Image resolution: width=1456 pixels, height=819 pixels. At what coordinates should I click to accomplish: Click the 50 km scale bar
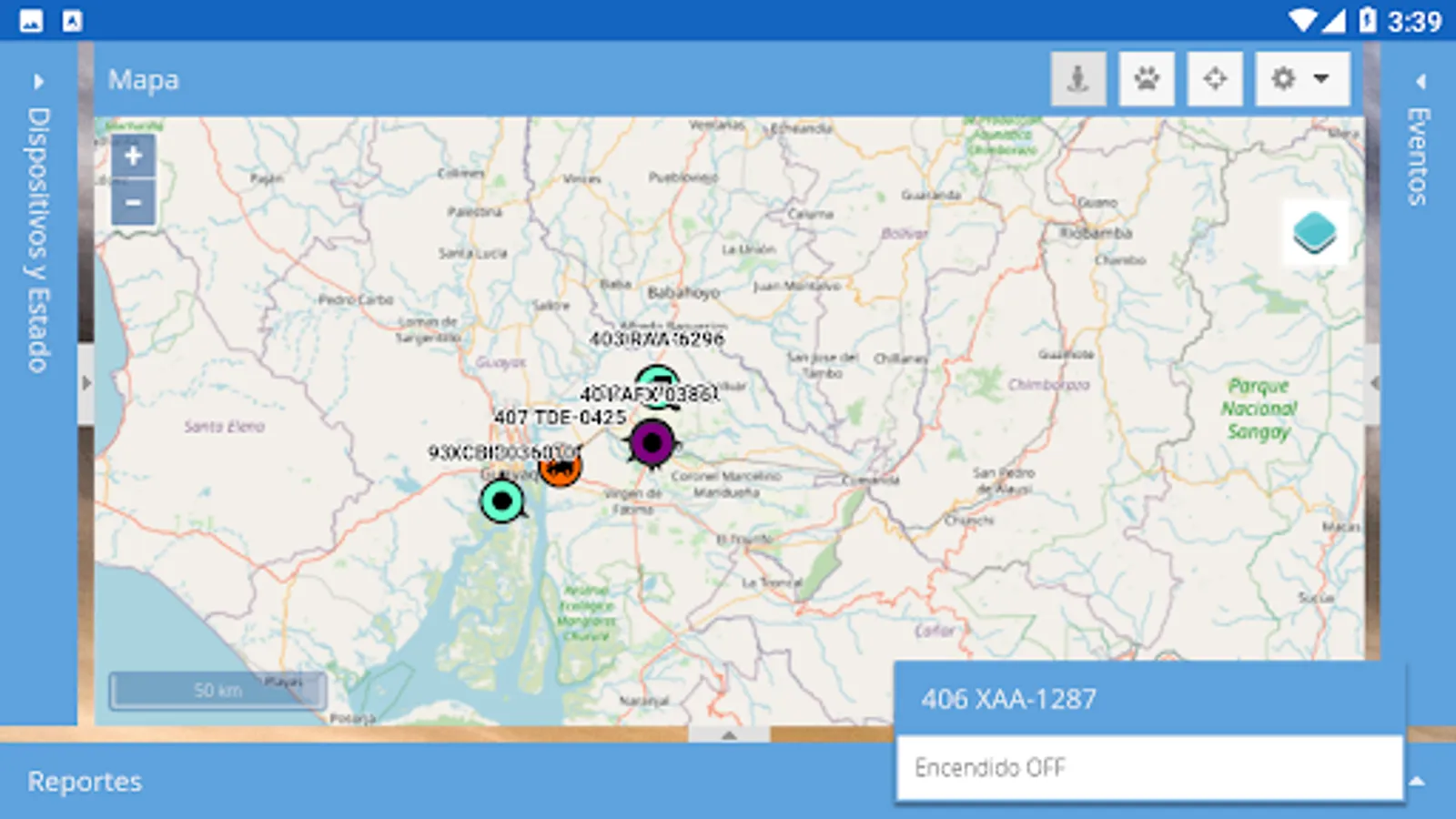(217, 691)
